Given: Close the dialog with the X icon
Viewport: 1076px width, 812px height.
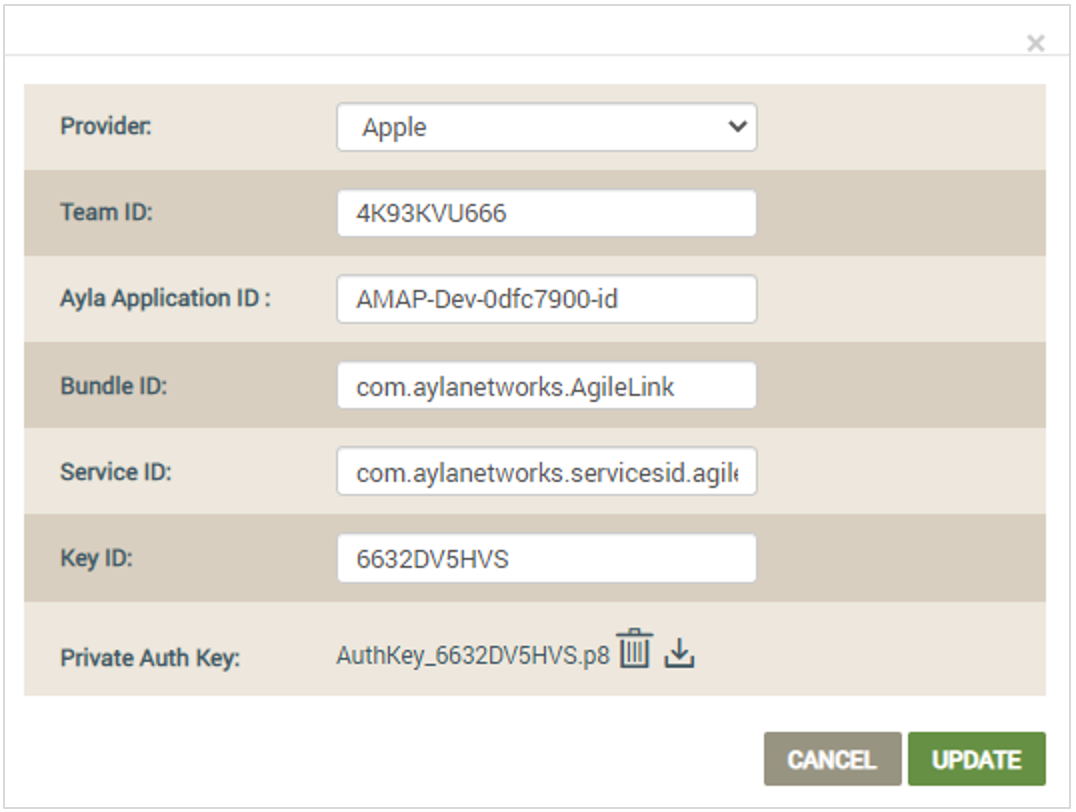Looking at the screenshot, I should 1035,43.
